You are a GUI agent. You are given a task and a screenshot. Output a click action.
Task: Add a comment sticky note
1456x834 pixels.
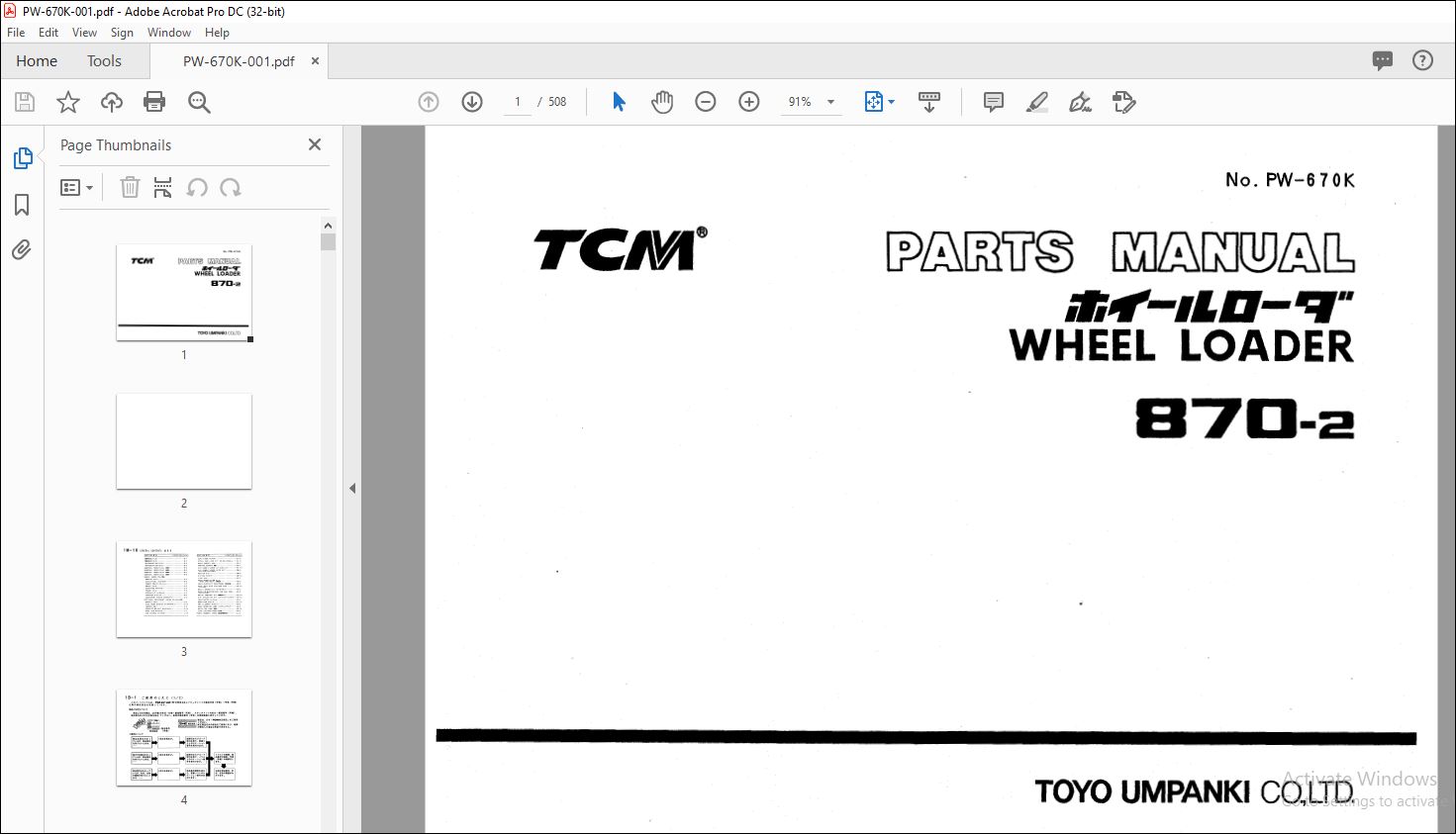pyautogui.click(x=994, y=102)
